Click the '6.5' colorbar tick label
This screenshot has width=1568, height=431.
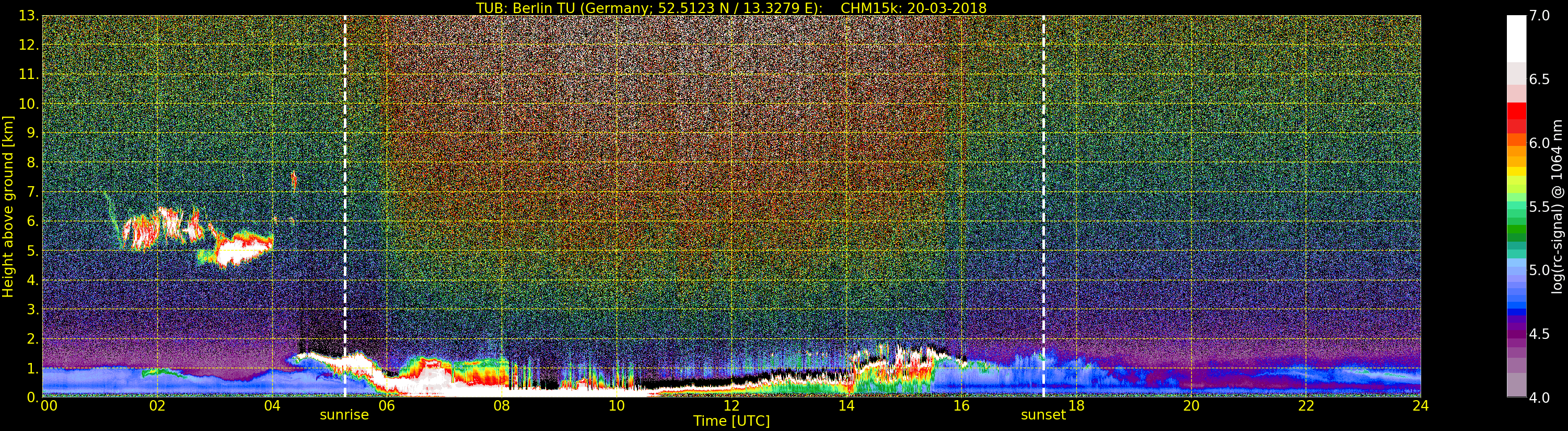[1539, 80]
